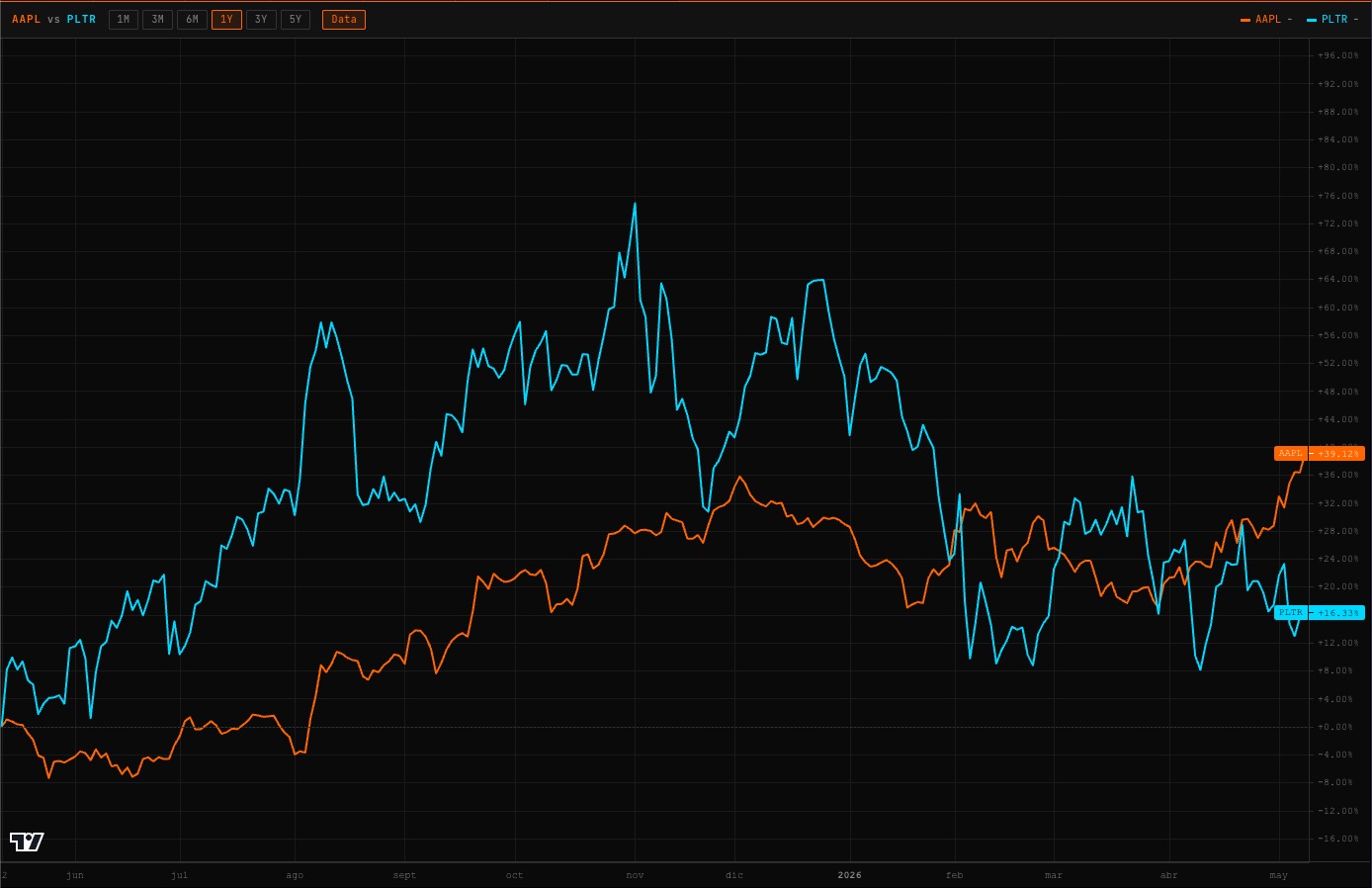Image resolution: width=1372 pixels, height=888 pixels.
Task: Click the blue PLTR +16.33% price label
Action: click(x=1320, y=612)
